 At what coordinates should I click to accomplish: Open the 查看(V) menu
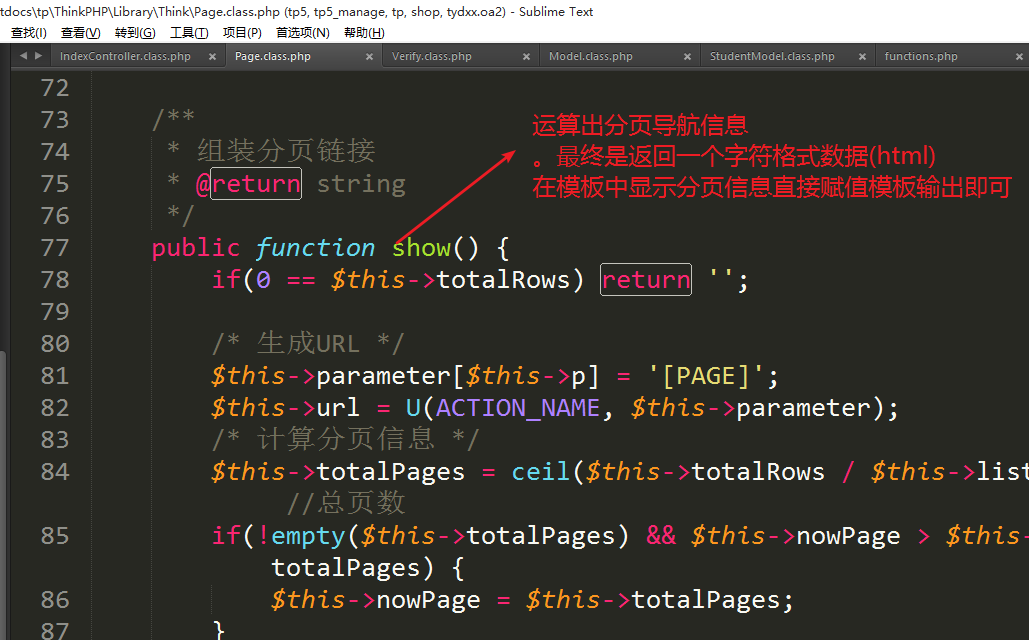tap(81, 33)
